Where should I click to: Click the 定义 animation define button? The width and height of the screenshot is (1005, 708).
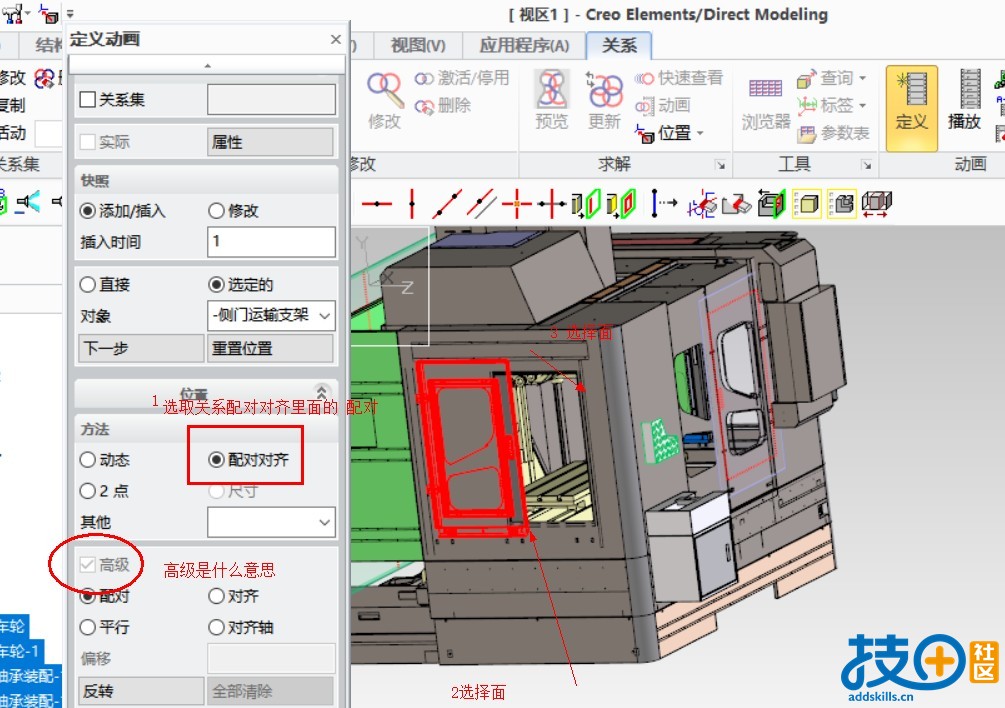911,108
